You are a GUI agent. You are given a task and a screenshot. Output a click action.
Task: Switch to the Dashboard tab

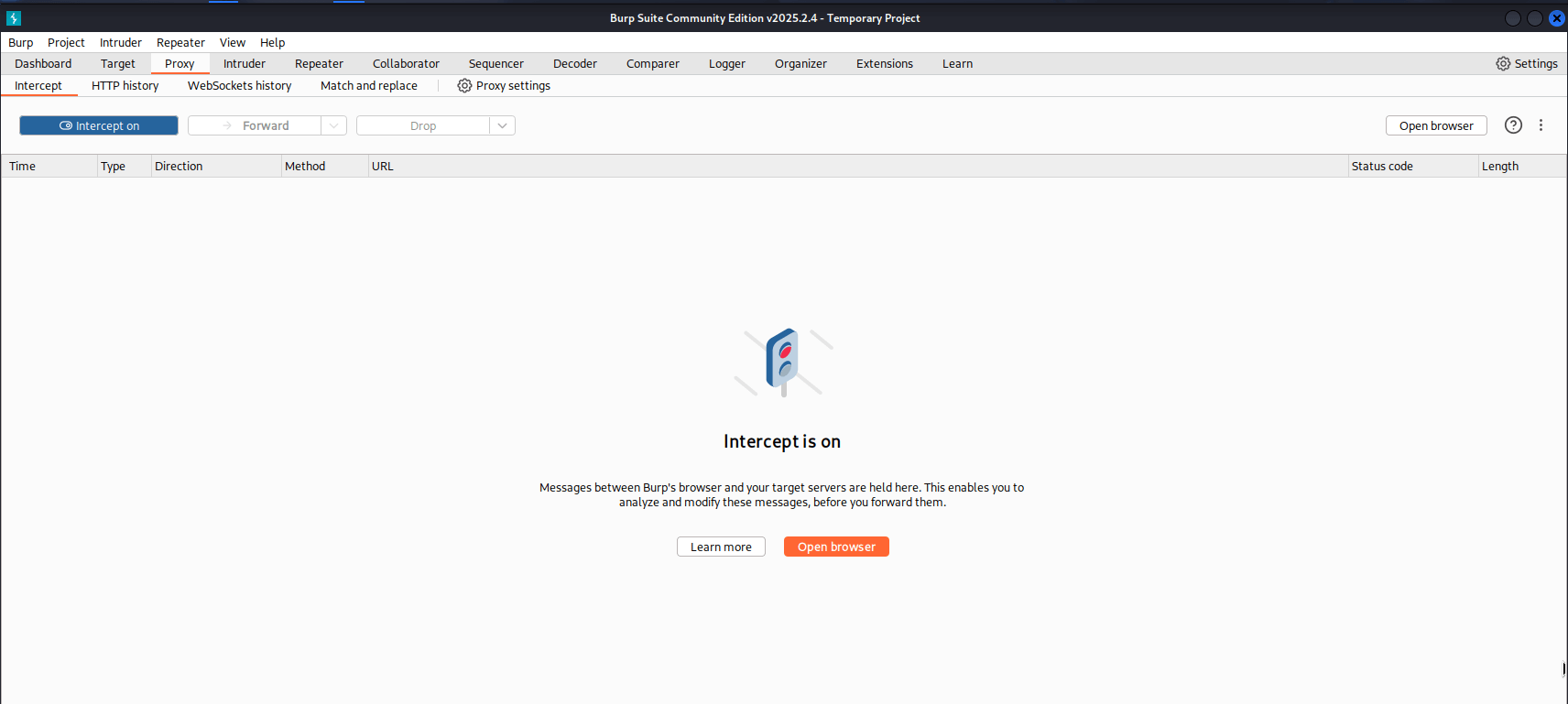pos(43,64)
